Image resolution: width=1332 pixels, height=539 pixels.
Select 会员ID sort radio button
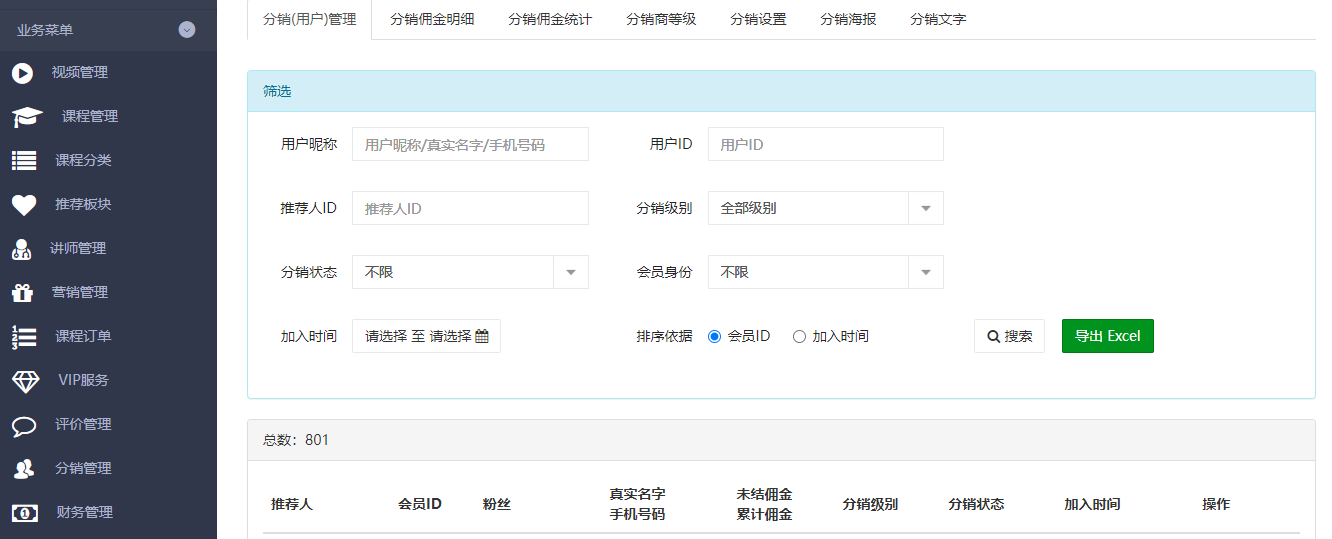click(714, 337)
